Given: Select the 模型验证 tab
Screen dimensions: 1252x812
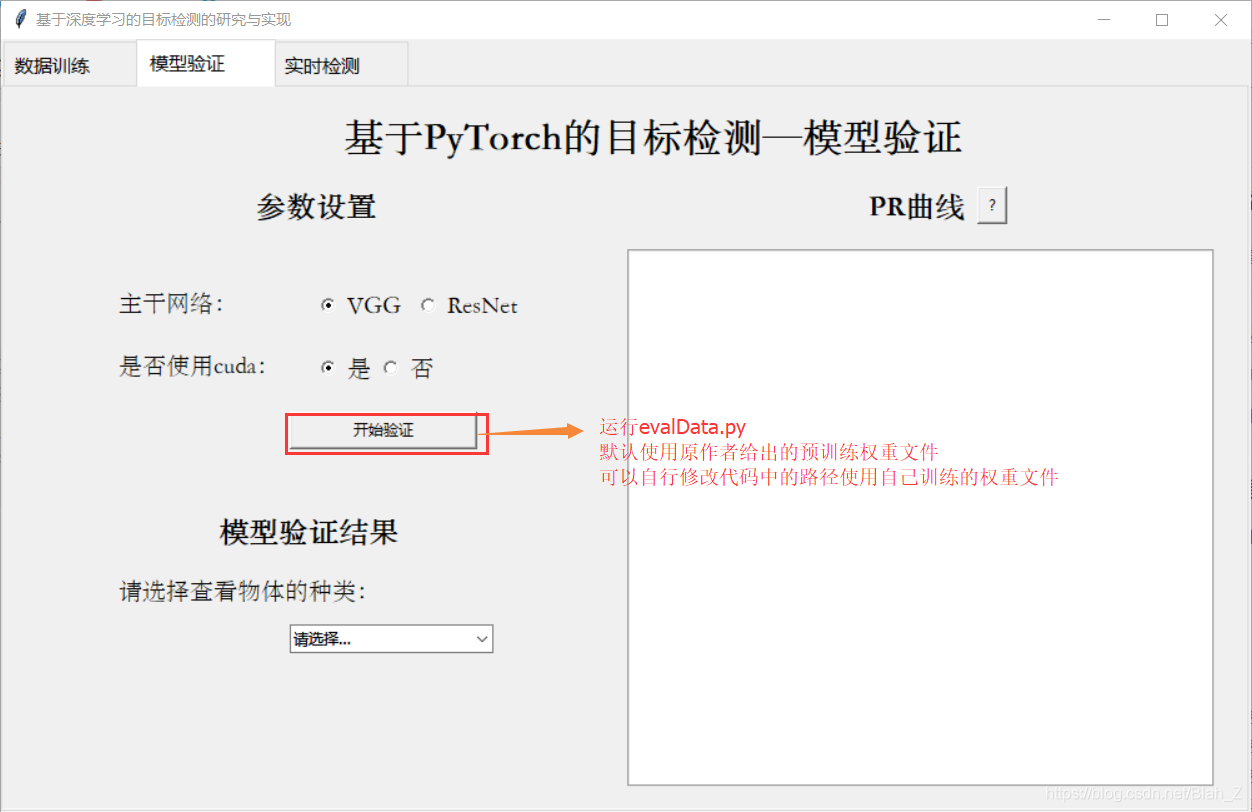Looking at the screenshot, I should click(206, 64).
